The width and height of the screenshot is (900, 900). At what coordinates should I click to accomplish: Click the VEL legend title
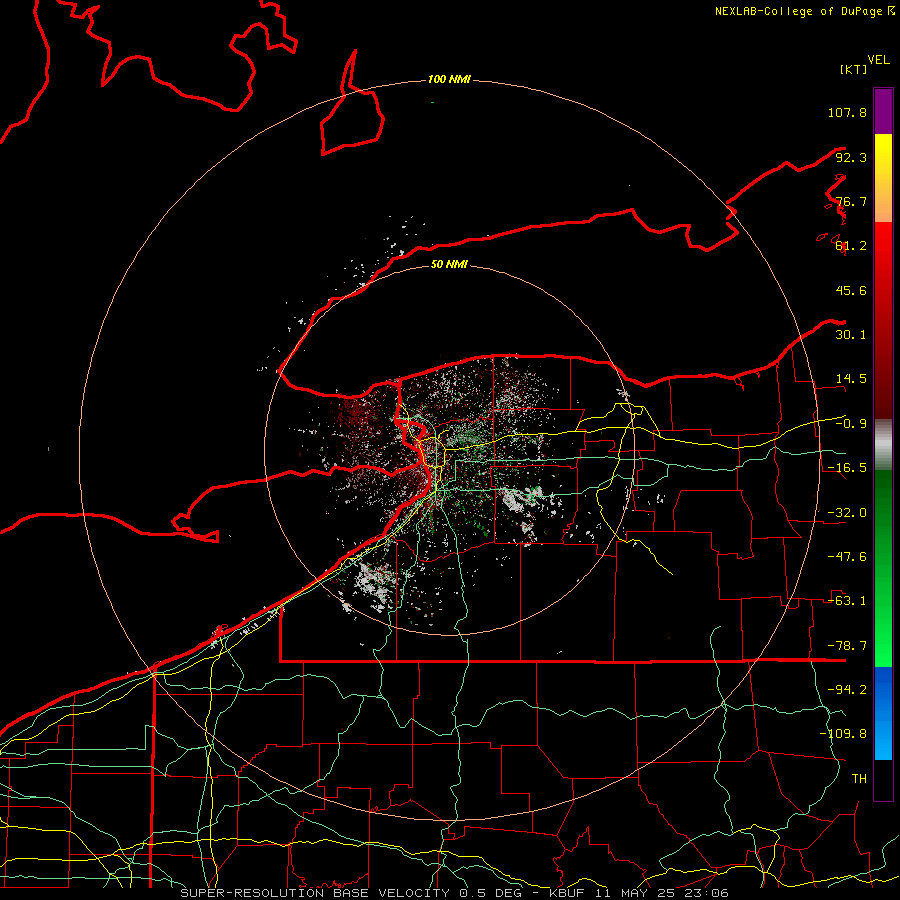click(878, 60)
